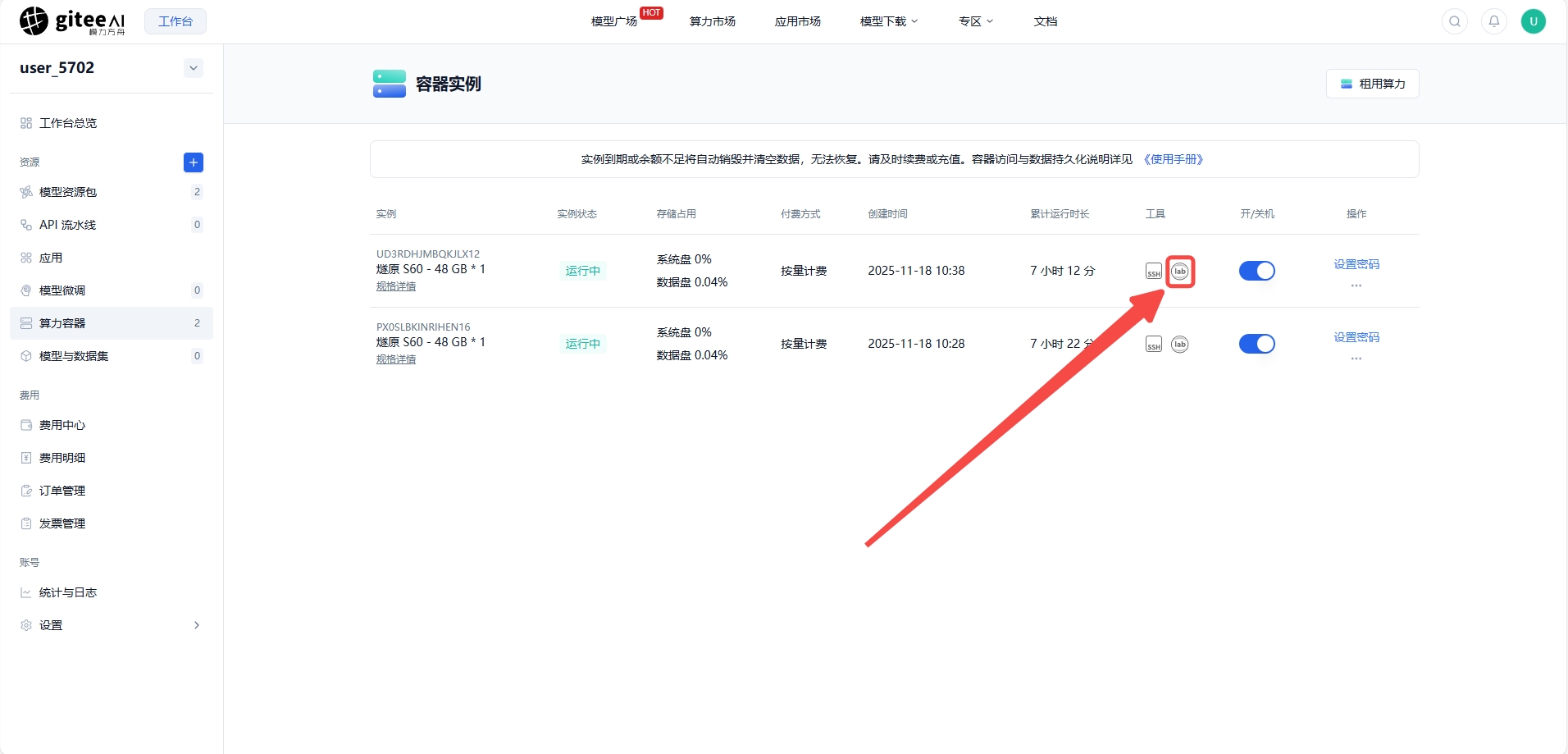Click the 费用中心 sidebar icon
The image size is (1568, 754).
26,425
